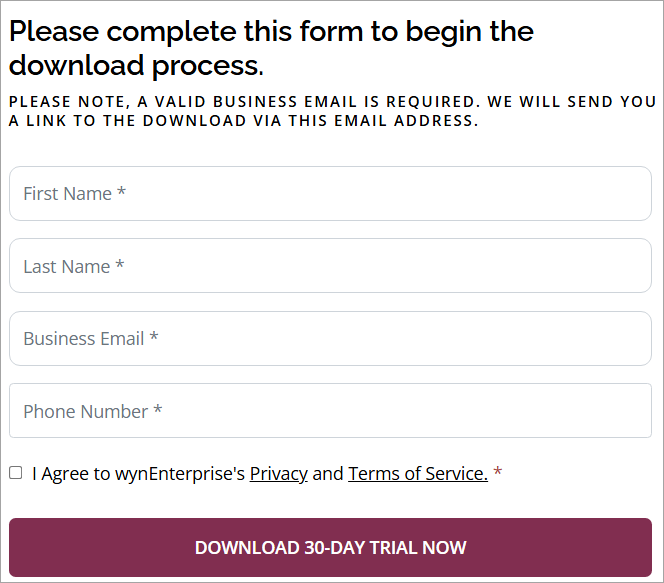The image size is (664, 583).
Task: Select the Business Email field
Action: click(x=330, y=339)
